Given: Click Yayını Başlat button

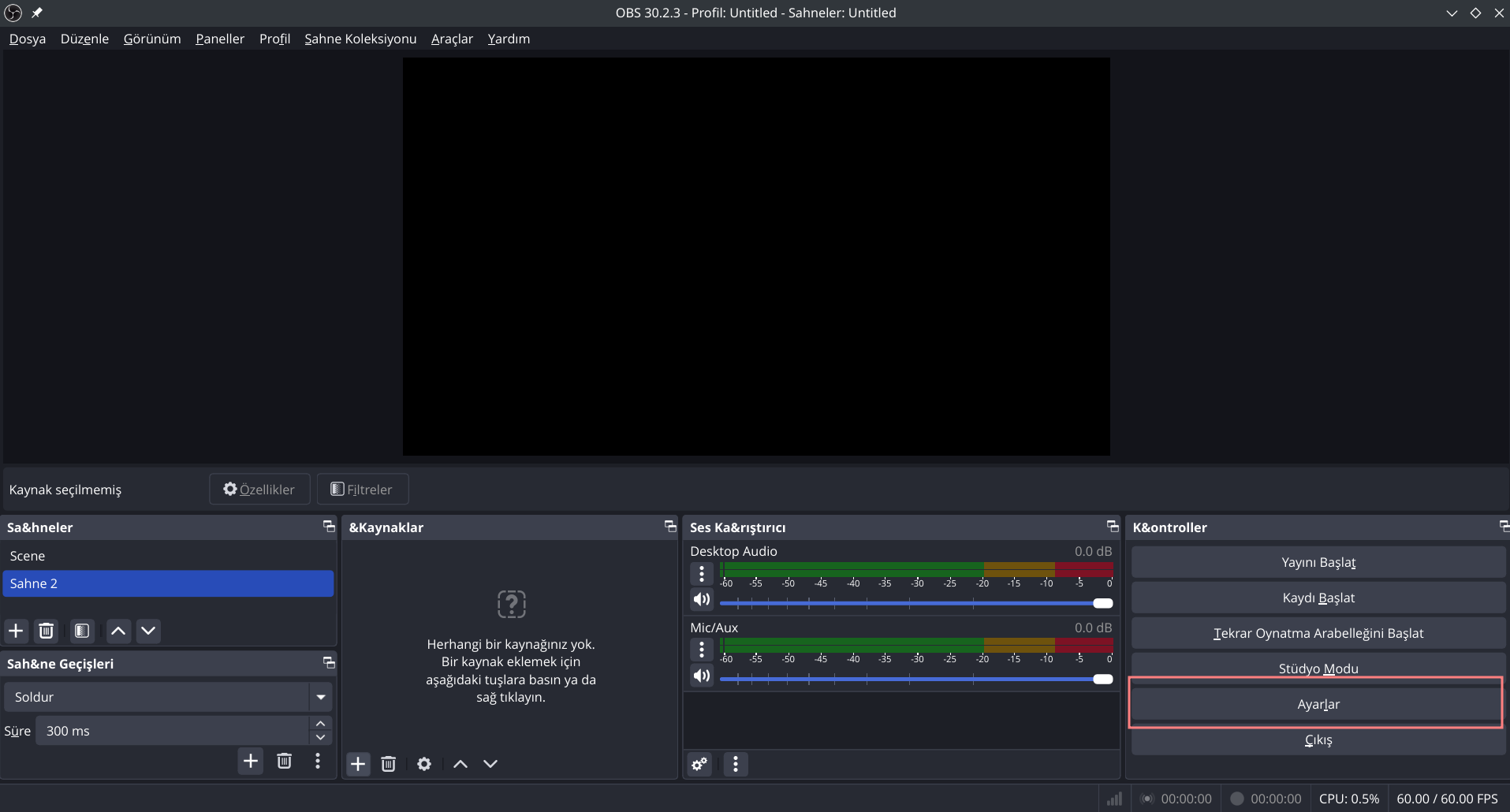Looking at the screenshot, I should point(1318,562).
